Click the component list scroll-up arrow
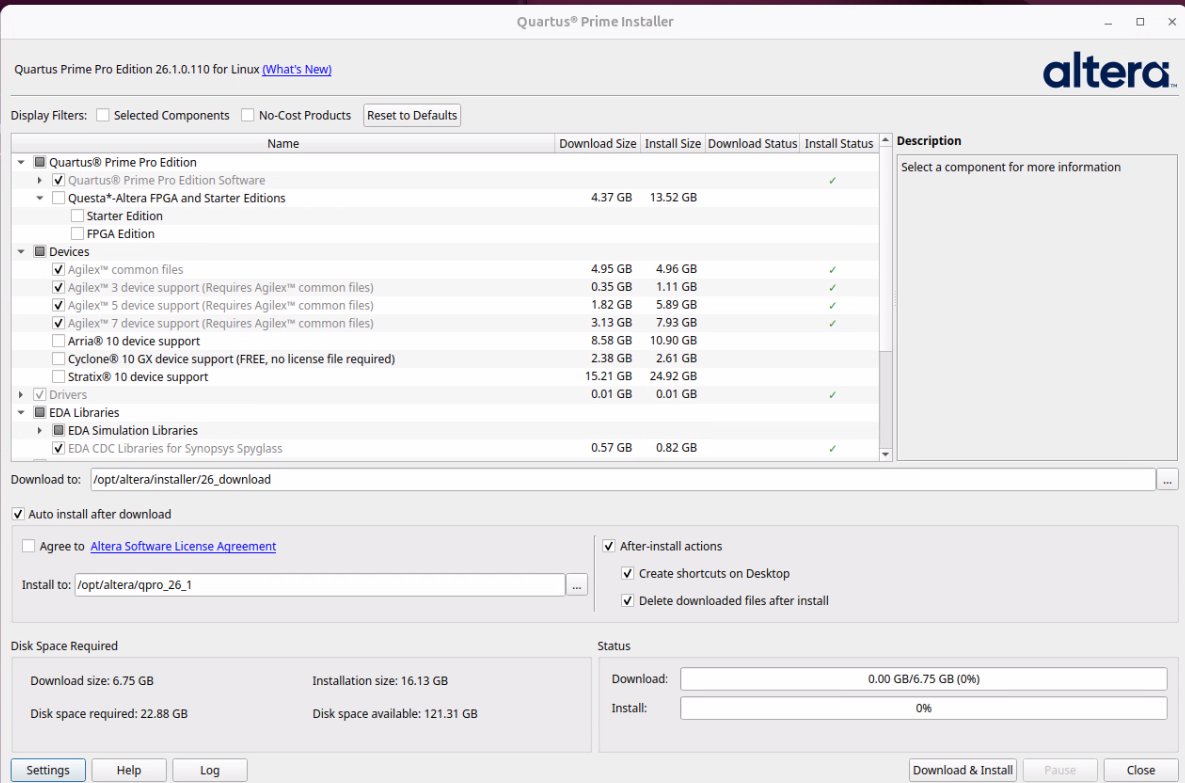The width and height of the screenshot is (1185, 783). (886, 141)
